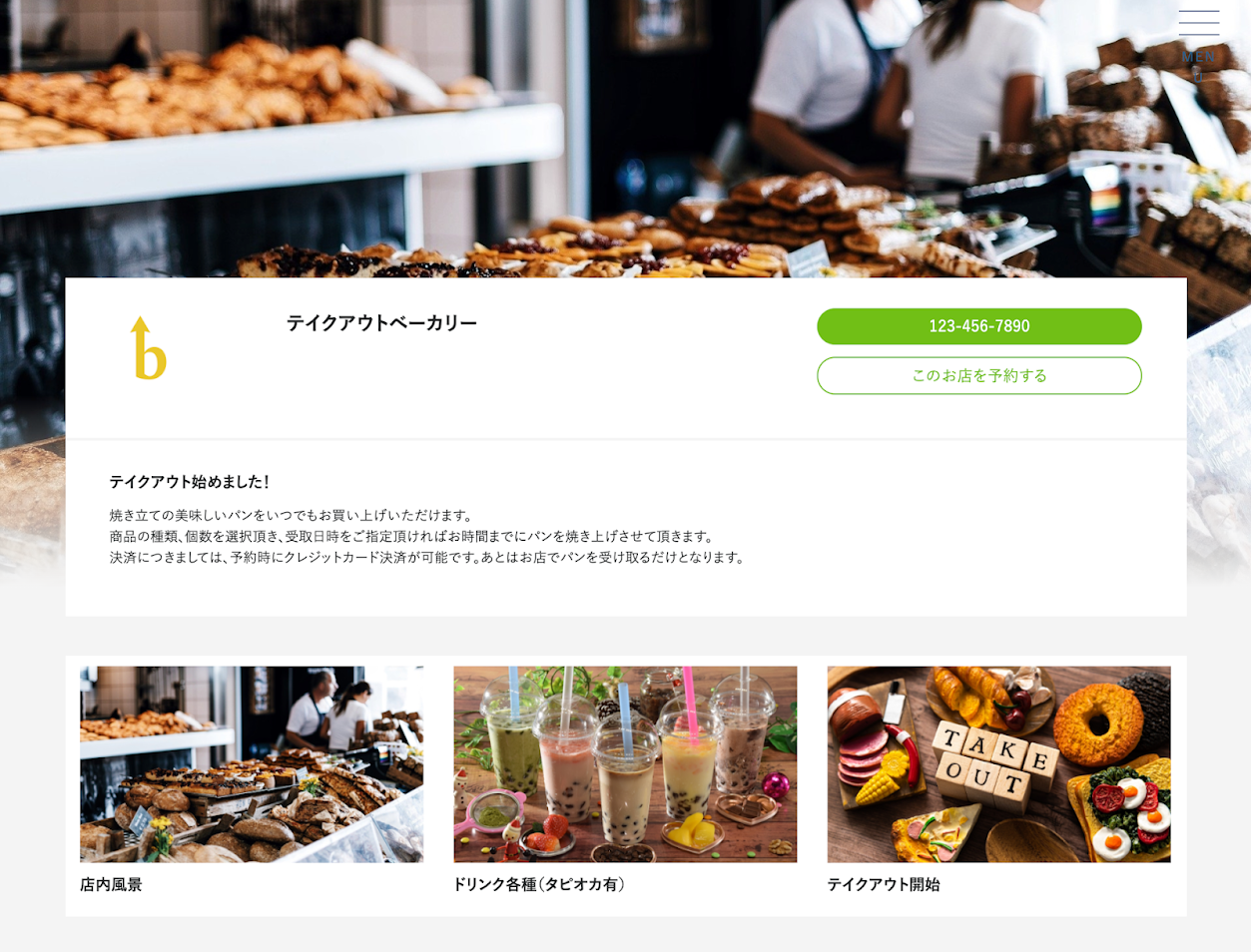This screenshot has width=1251, height=952.
Task: Click the blue MENU text label
Action: (x=1198, y=57)
